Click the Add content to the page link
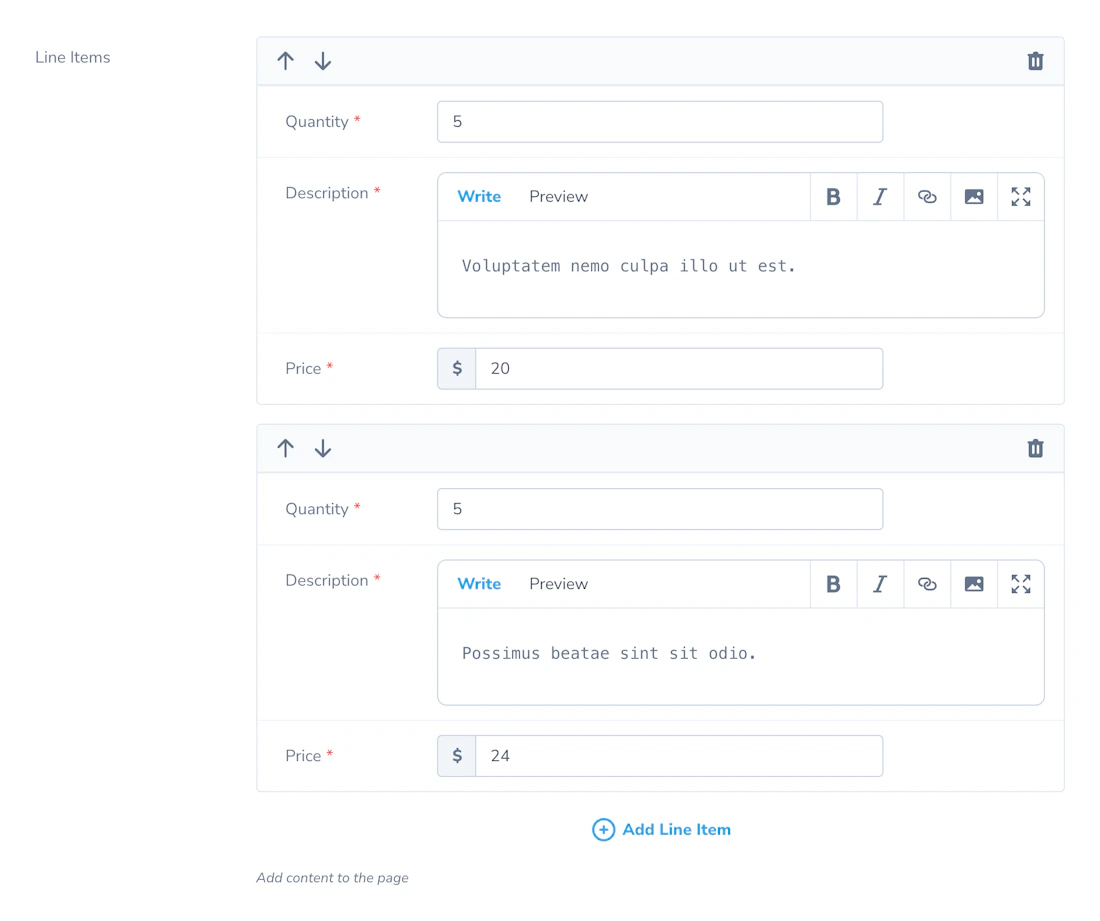This screenshot has height=921, width=1100. (x=332, y=877)
